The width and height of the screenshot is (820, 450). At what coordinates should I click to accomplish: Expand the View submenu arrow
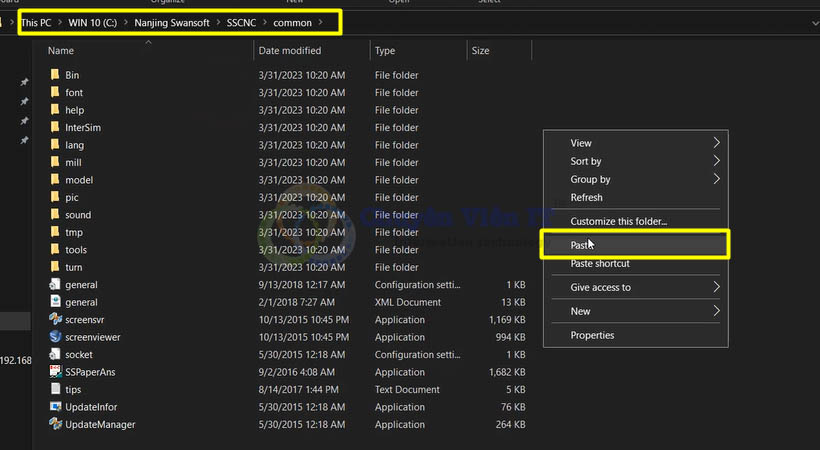click(716, 143)
